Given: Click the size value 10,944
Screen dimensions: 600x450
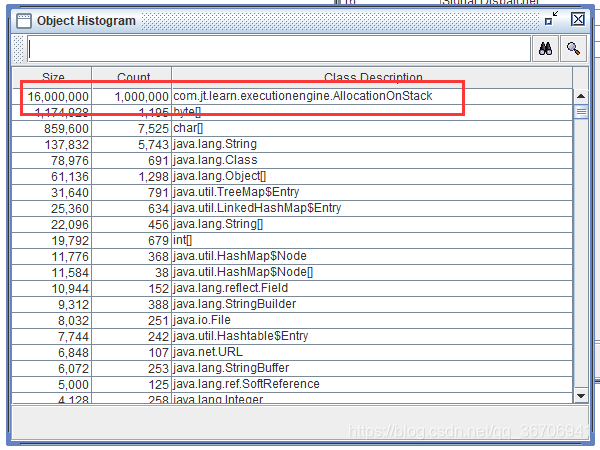Looking at the screenshot, I should (x=70, y=289).
